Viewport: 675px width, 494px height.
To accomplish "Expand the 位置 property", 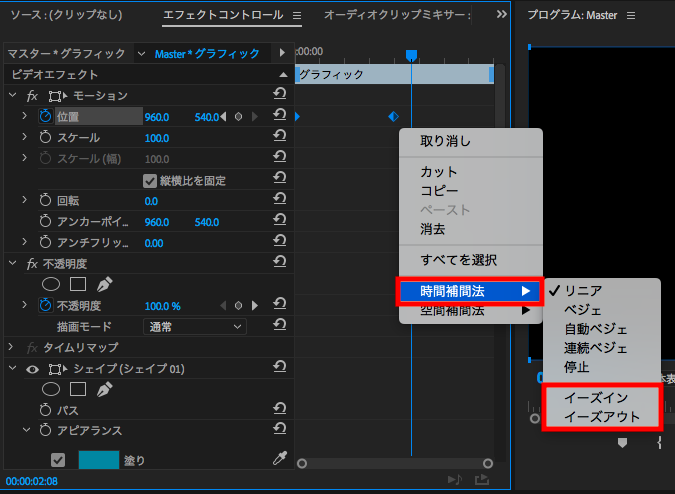I will coord(25,116).
